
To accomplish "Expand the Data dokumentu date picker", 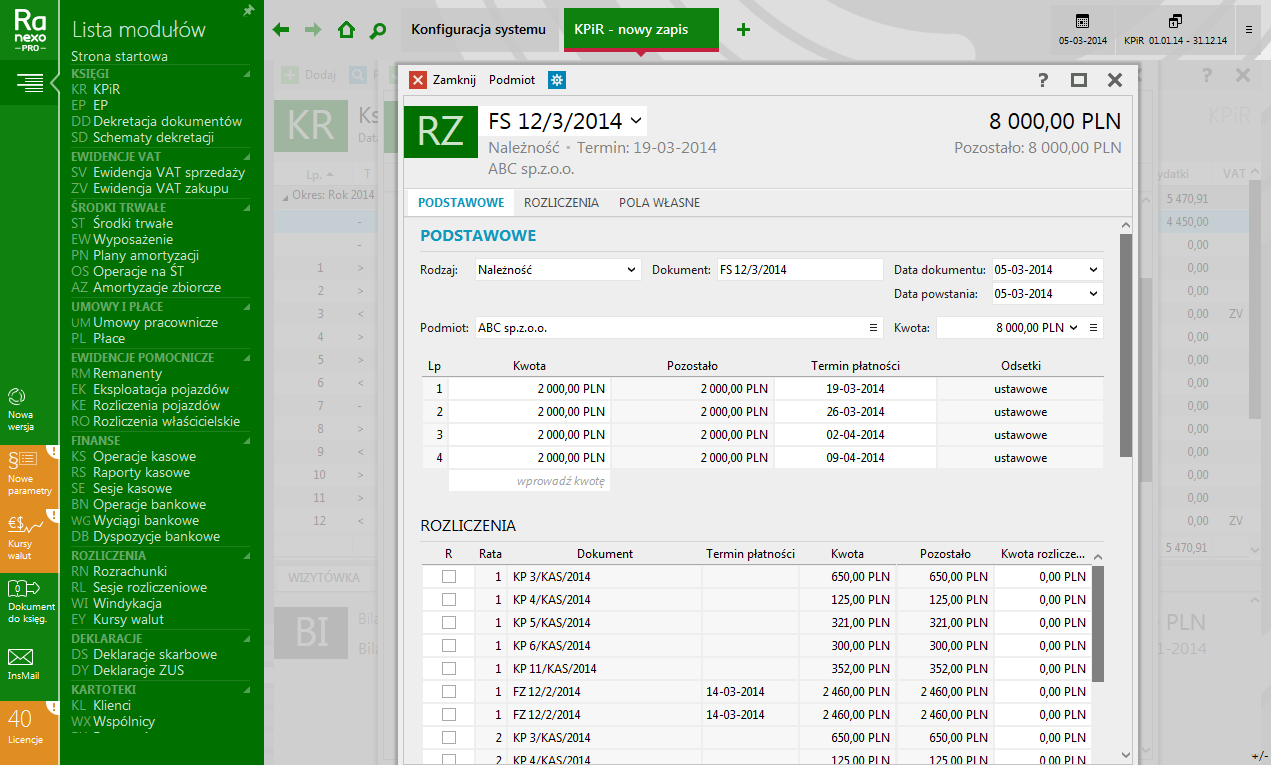I will tap(1093, 270).
